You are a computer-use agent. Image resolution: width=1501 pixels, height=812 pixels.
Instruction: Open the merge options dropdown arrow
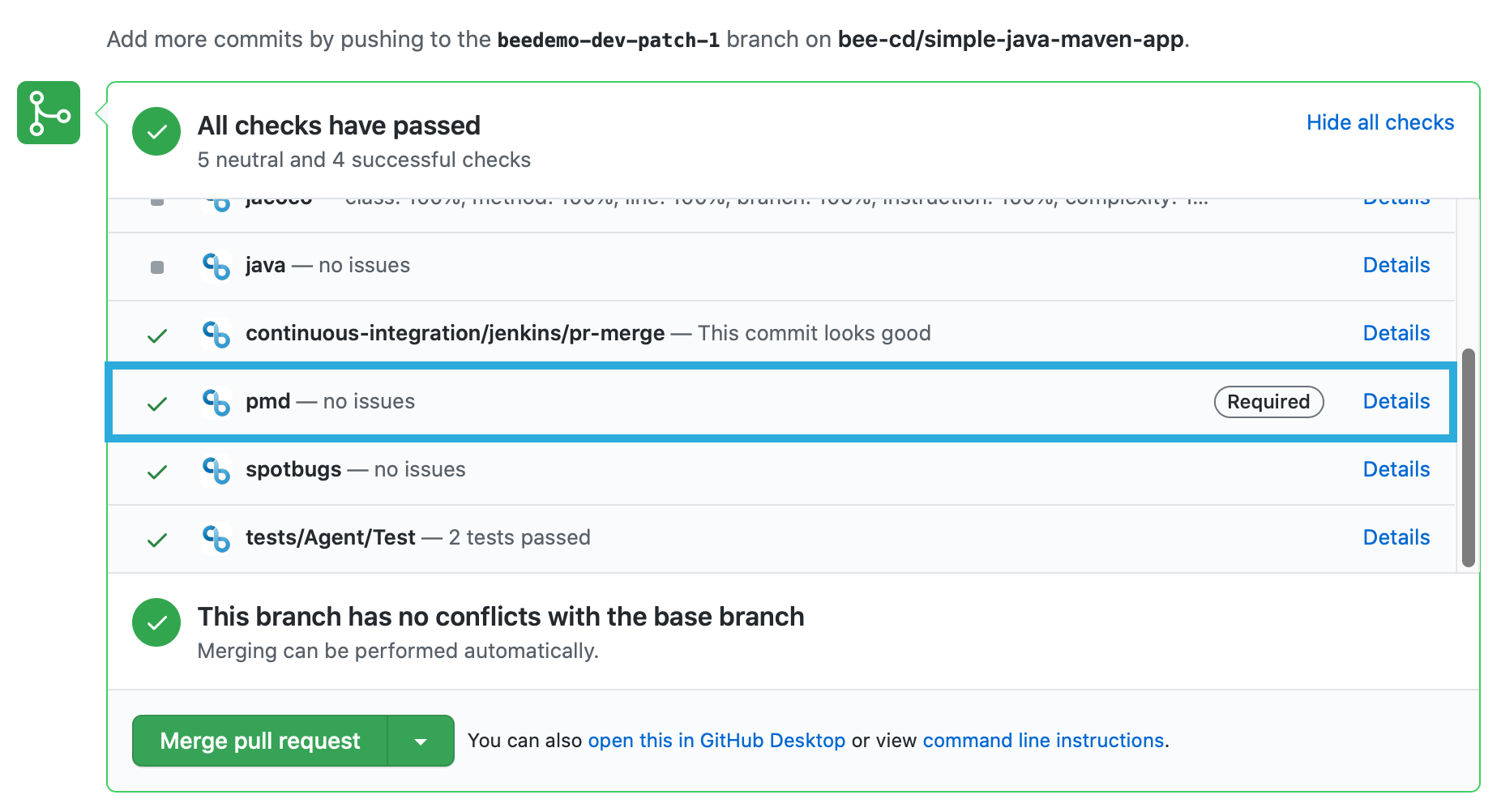click(x=421, y=741)
